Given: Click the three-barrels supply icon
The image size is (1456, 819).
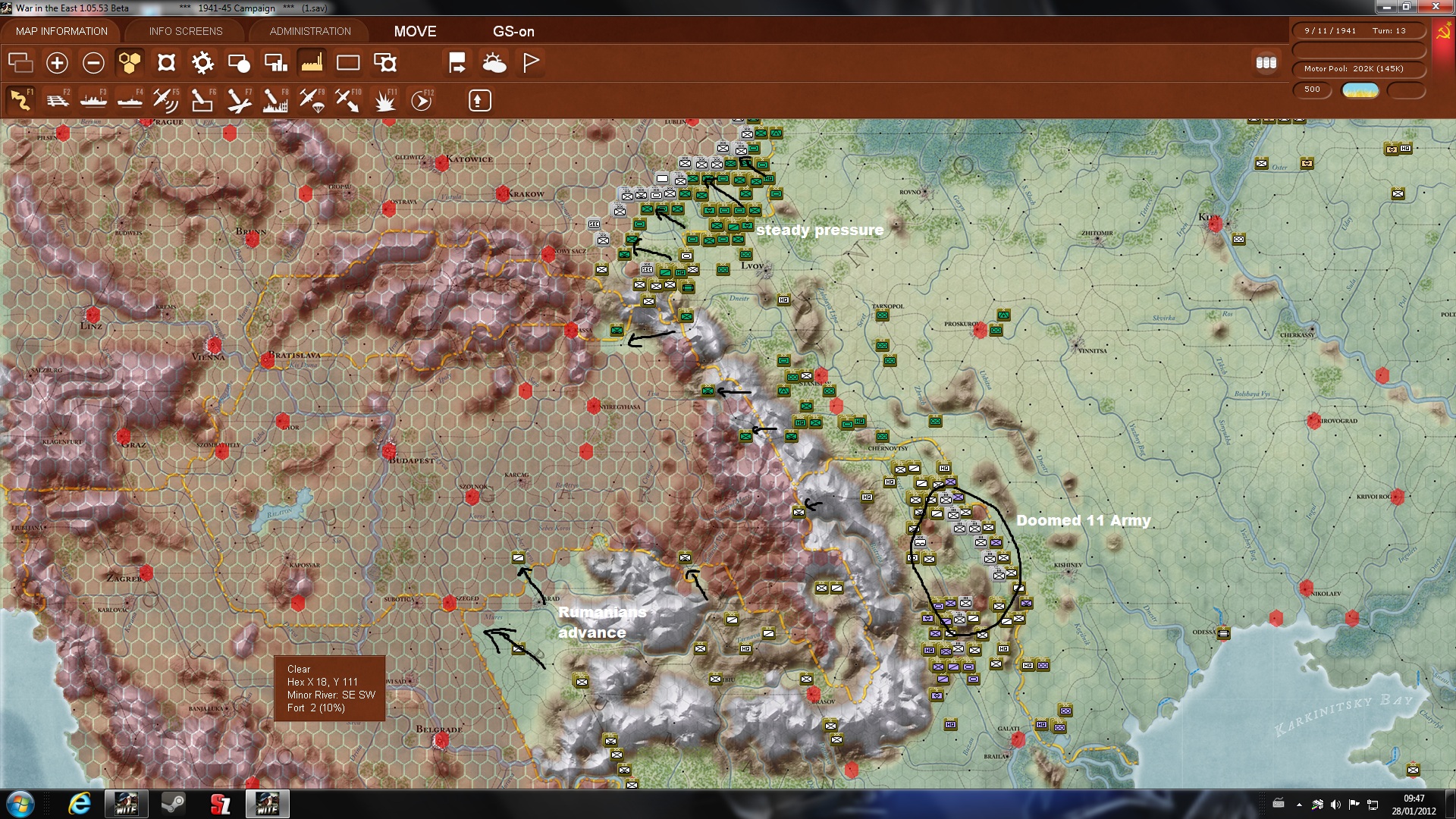Looking at the screenshot, I should (x=1266, y=63).
